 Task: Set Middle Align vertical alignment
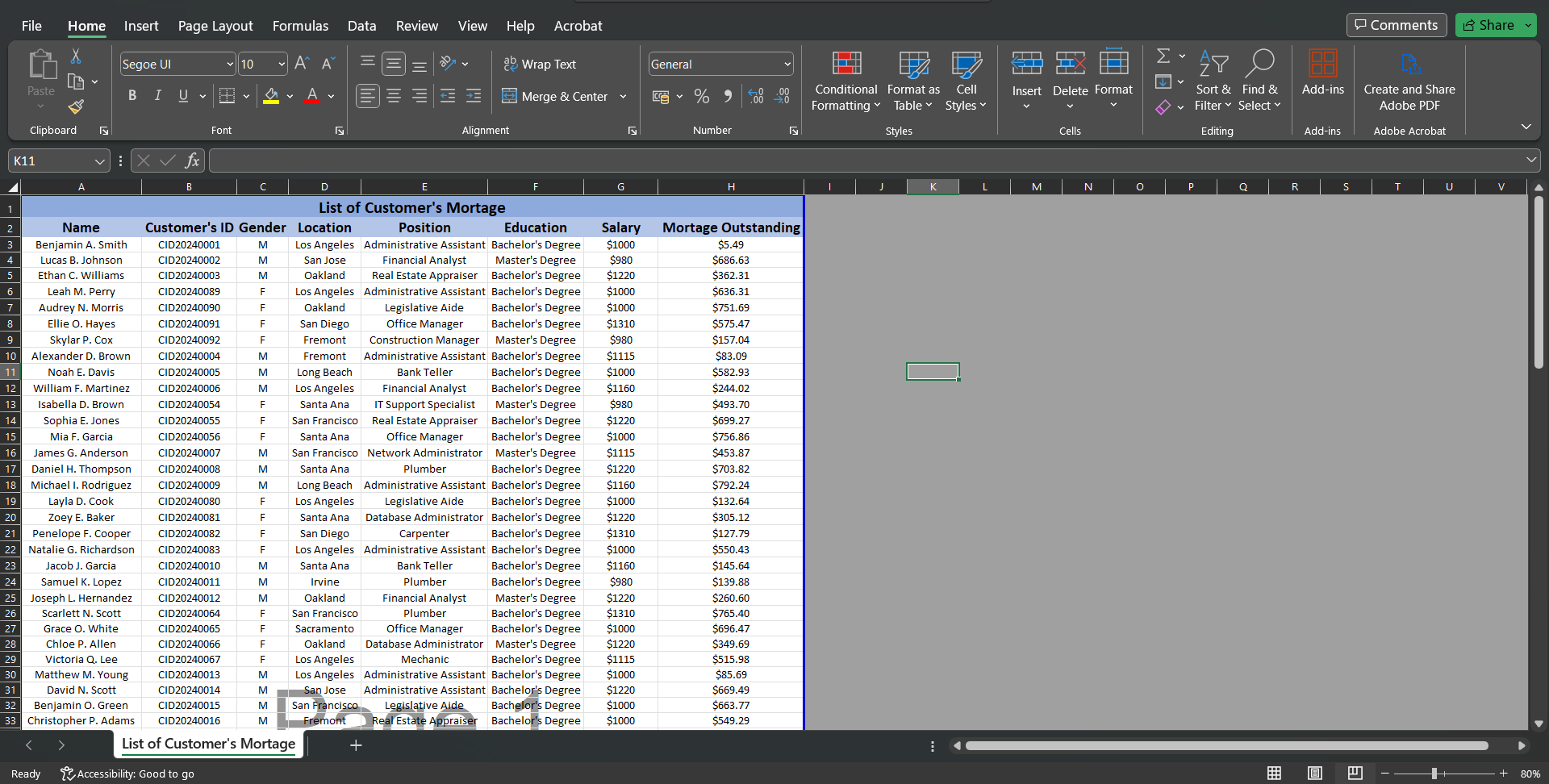pos(394,63)
